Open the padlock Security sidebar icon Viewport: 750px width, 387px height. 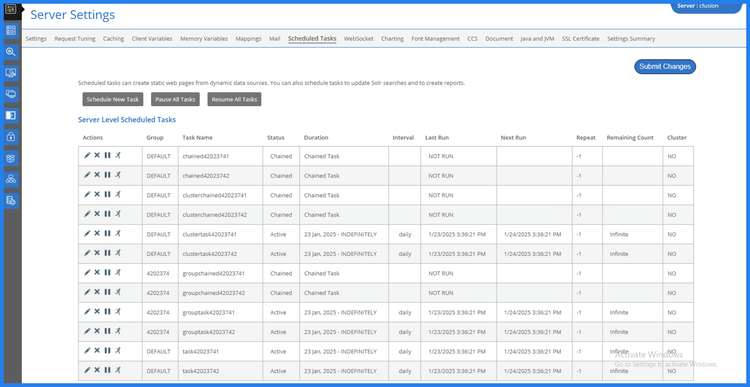11,136
